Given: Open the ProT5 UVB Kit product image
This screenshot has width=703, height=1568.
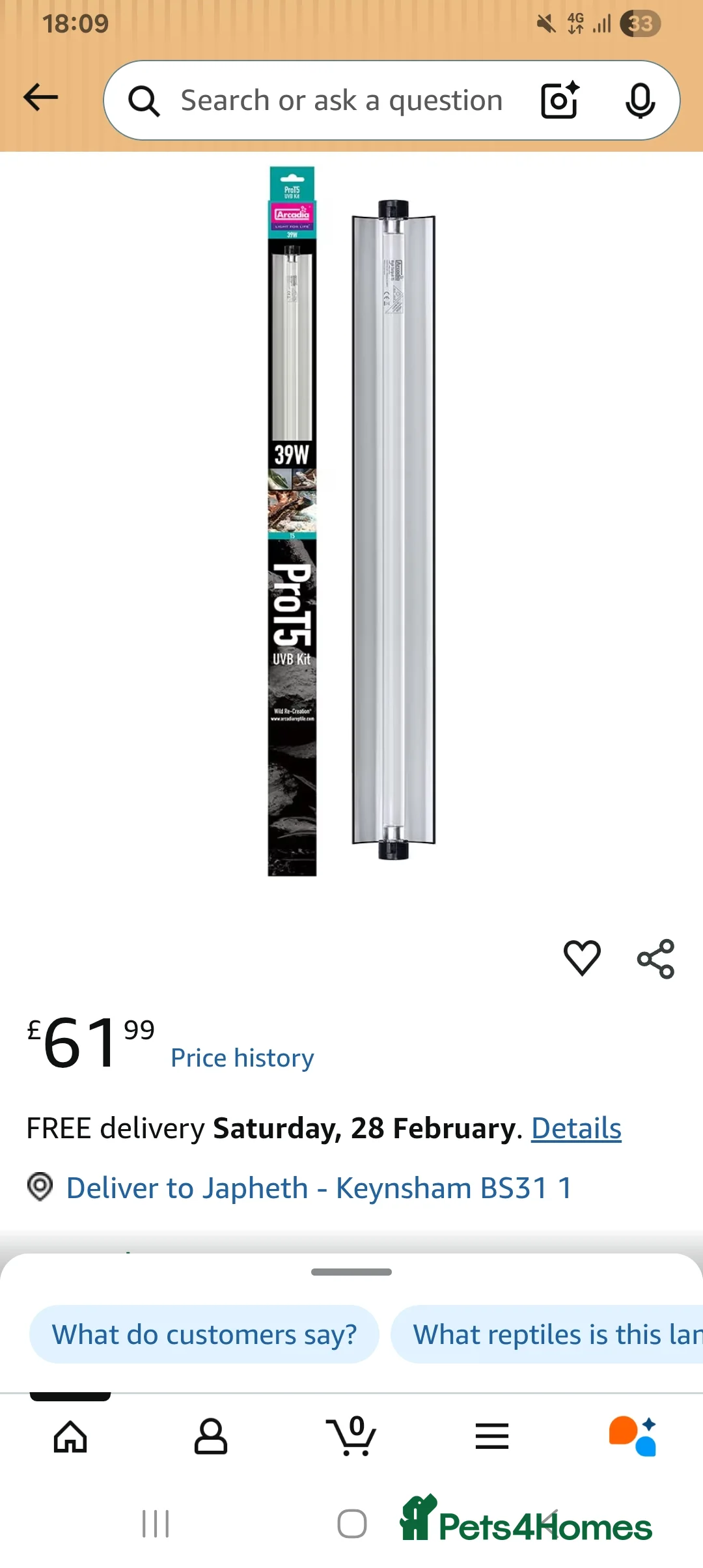Looking at the screenshot, I should 351,521.
